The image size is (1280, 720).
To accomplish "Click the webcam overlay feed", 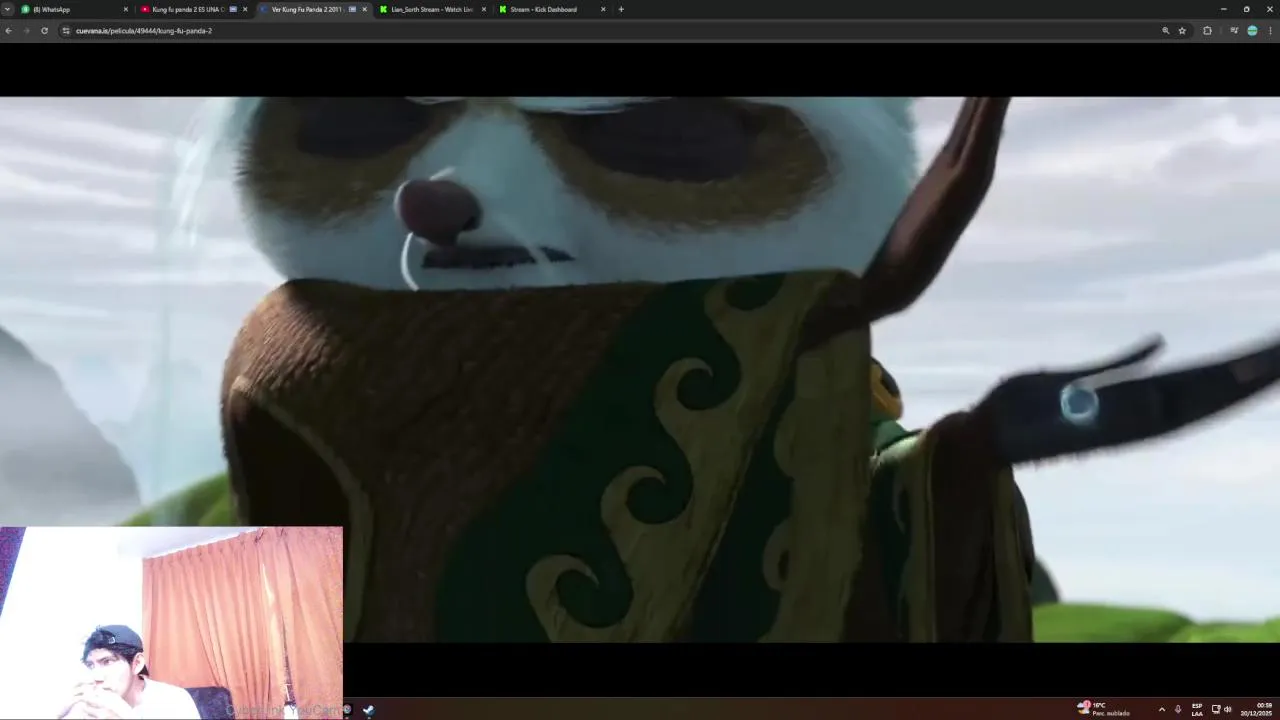I will (171, 622).
